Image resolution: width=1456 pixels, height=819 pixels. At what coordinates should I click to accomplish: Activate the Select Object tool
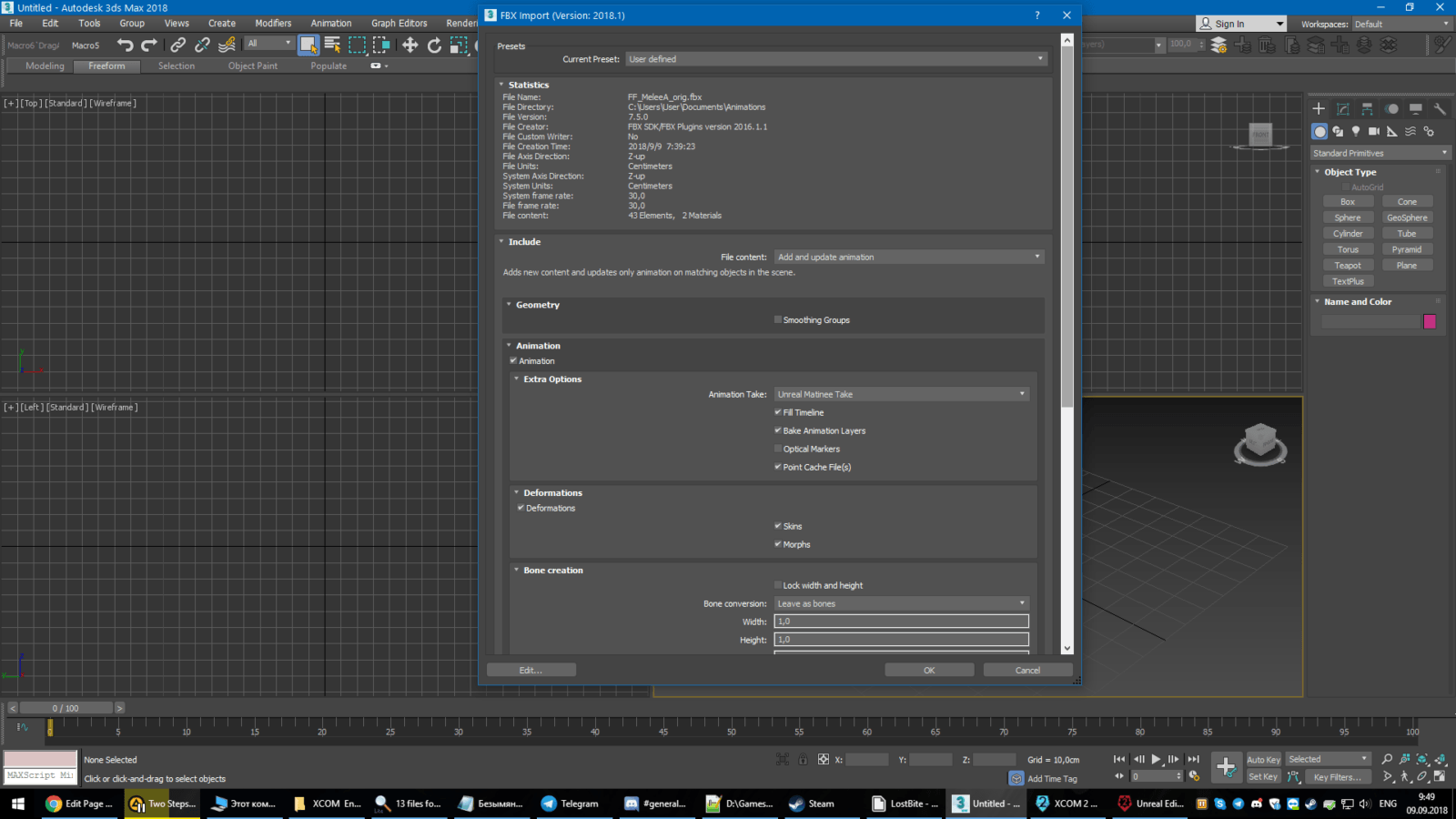308,45
